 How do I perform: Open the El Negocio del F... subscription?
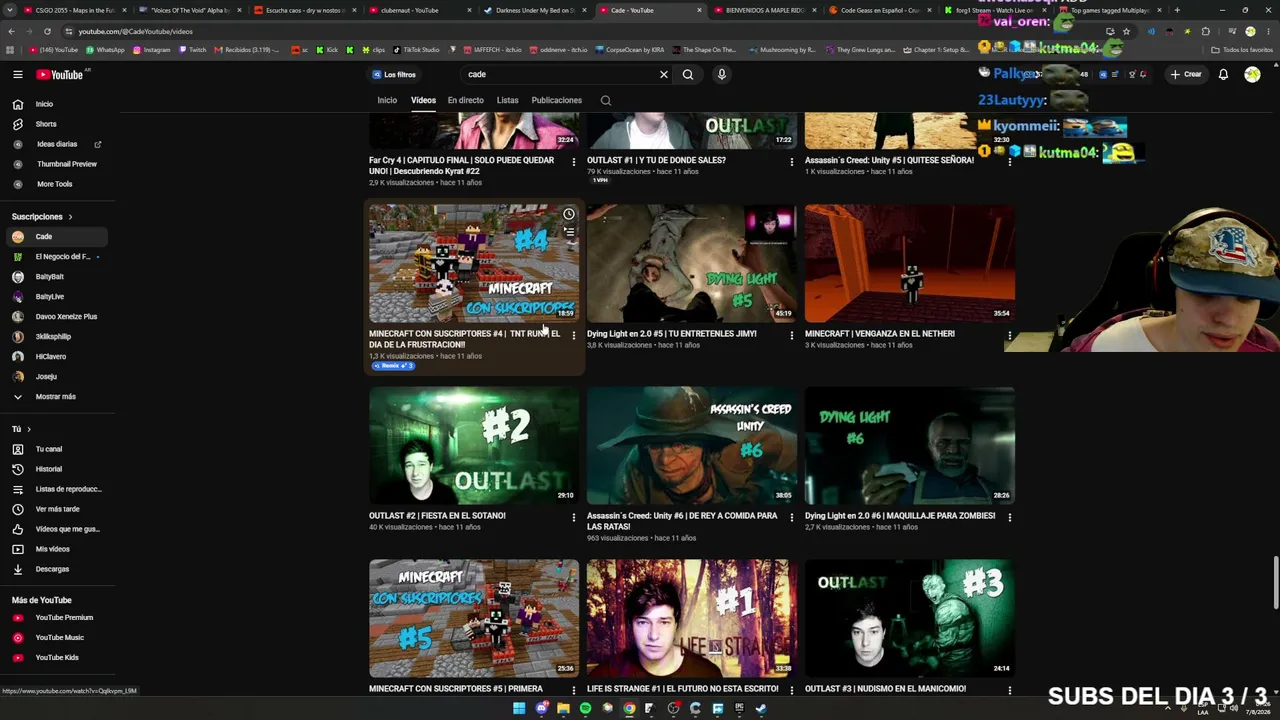[x=55, y=256]
